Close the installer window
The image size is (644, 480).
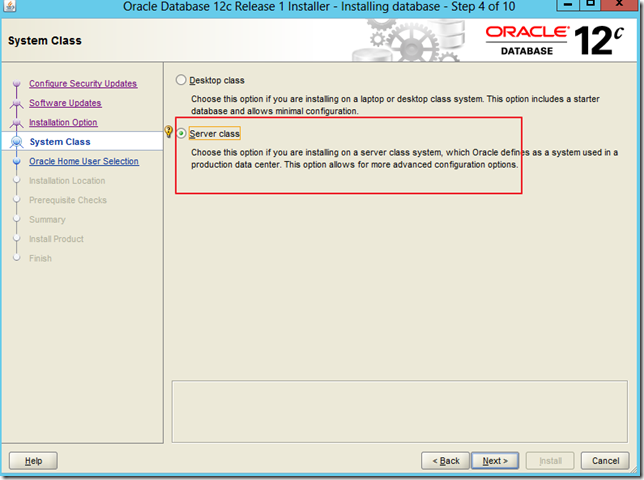pos(619,4)
